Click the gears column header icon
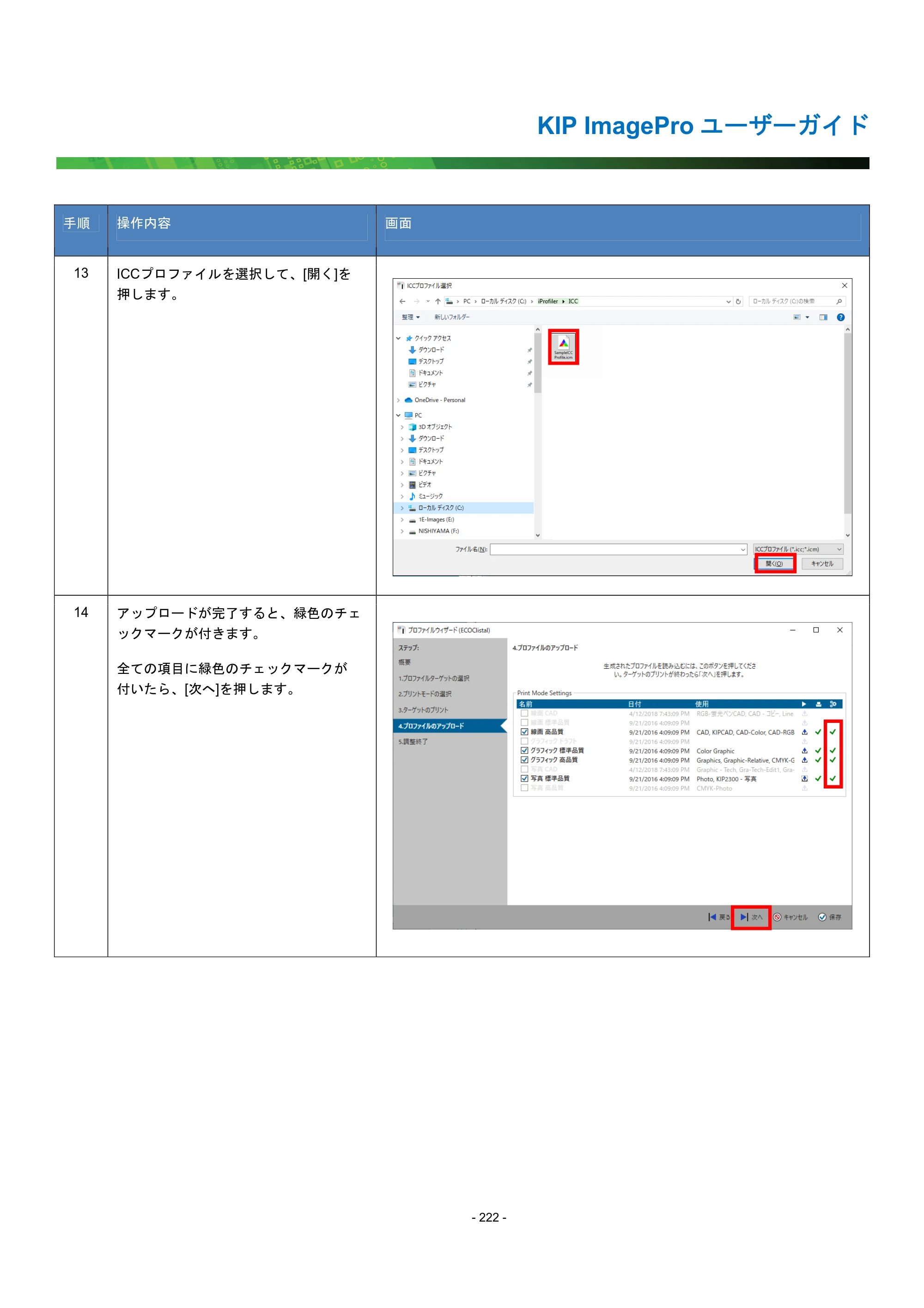This screenshot has width=924, height=1308. pos(833,704)
